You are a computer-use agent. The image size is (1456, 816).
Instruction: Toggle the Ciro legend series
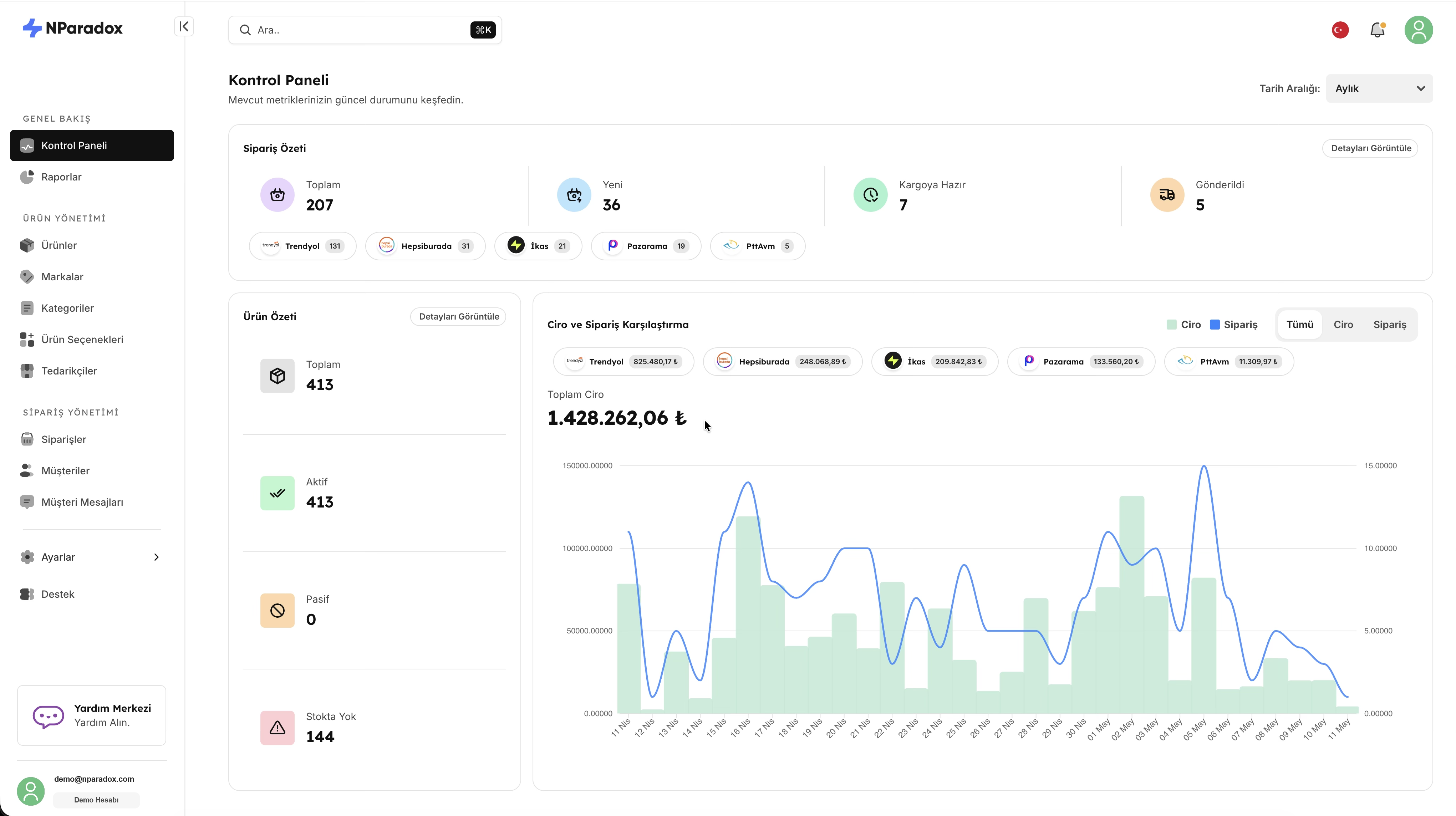click(1183, 324)
